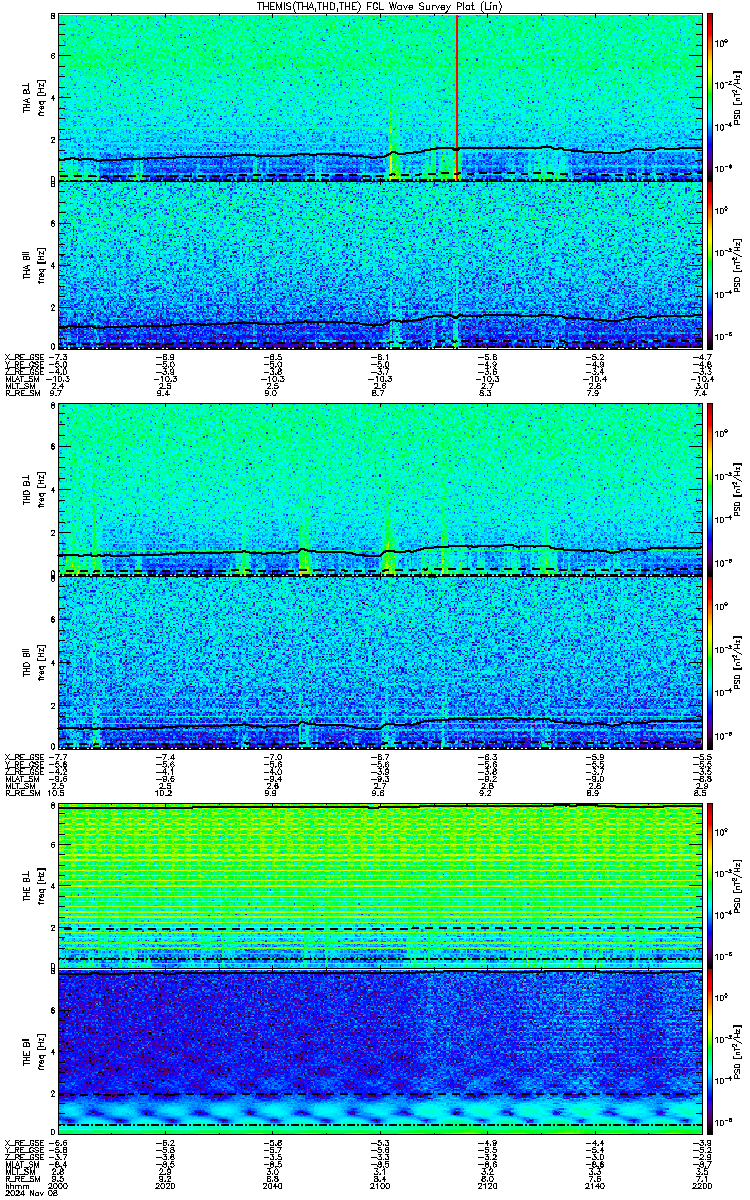Click the '2120' time tick label
750x1200 pixels.
tap(487, 1185)
